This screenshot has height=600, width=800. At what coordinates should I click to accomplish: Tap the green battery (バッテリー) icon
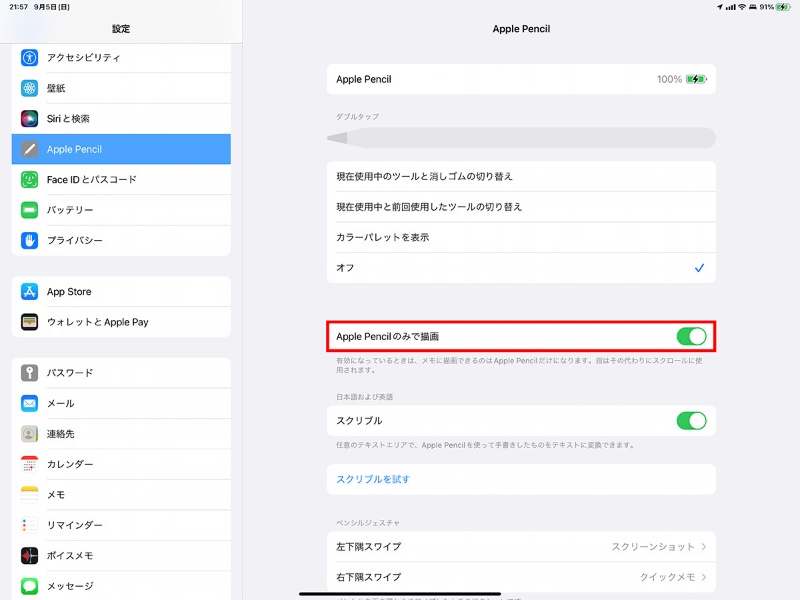pos(30,210)
